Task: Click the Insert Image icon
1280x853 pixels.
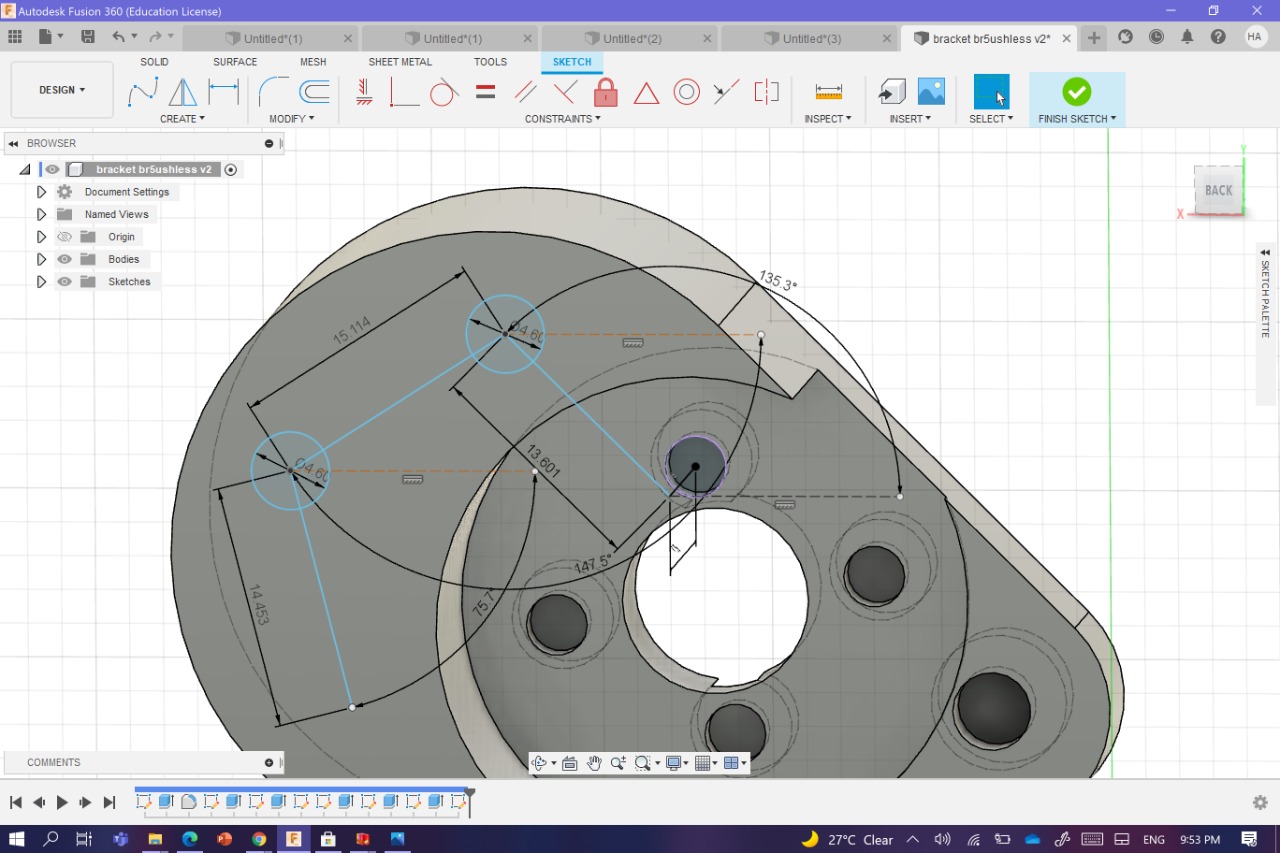Action: pos(931,92)
